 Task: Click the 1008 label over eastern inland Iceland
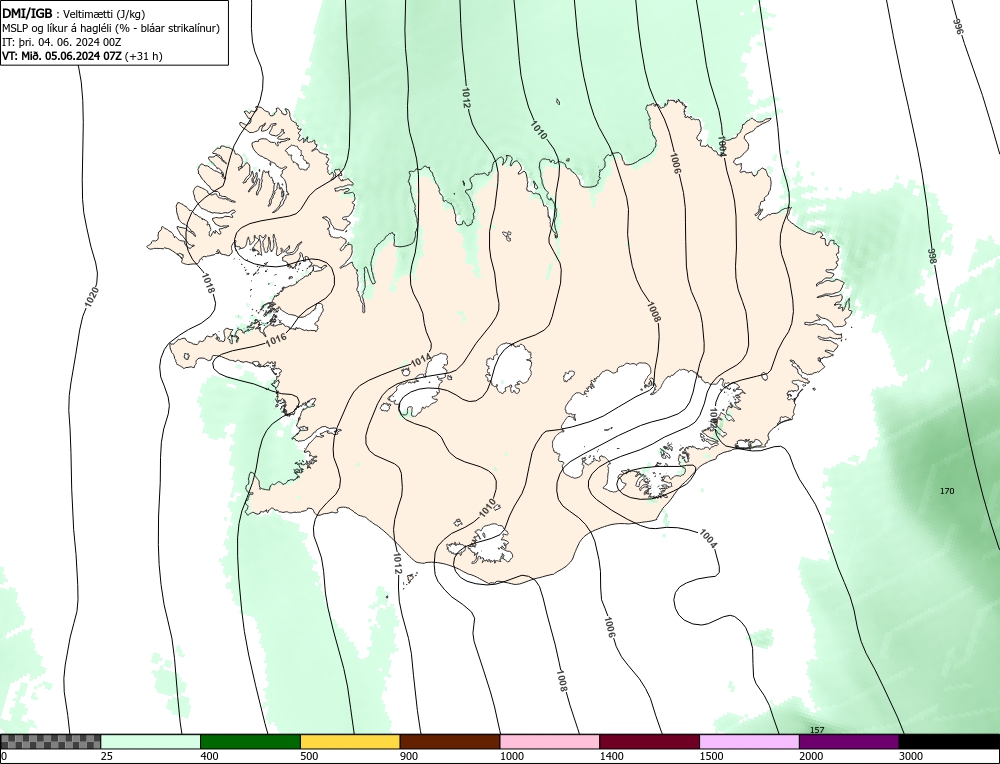coord(654,312)
